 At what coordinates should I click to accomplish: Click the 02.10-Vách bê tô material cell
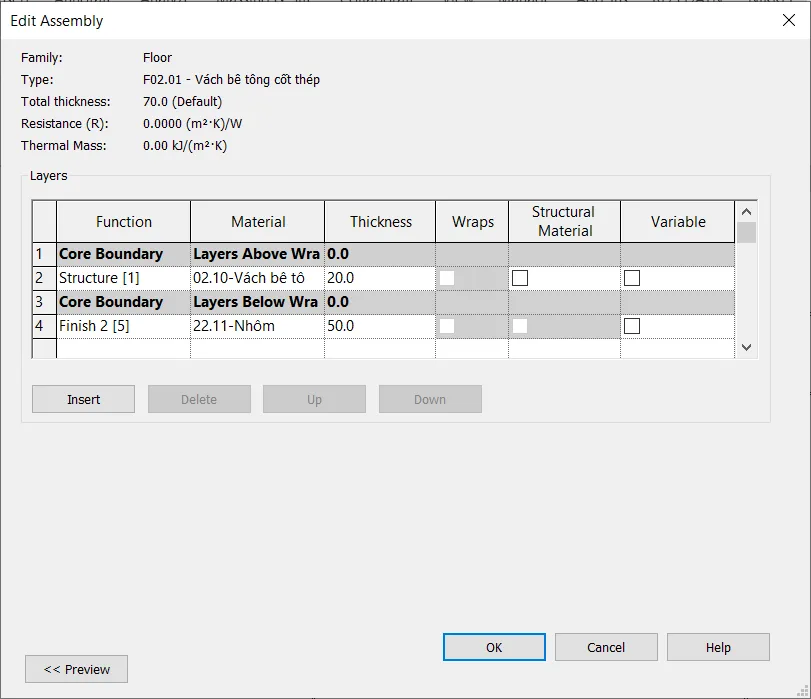pyautogui.click(x=257, y=278)
